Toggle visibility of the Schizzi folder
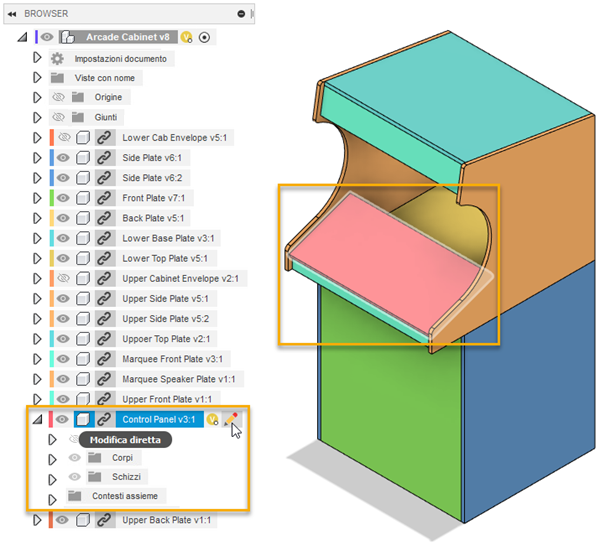The image size is (608, 552). (75, 477)
